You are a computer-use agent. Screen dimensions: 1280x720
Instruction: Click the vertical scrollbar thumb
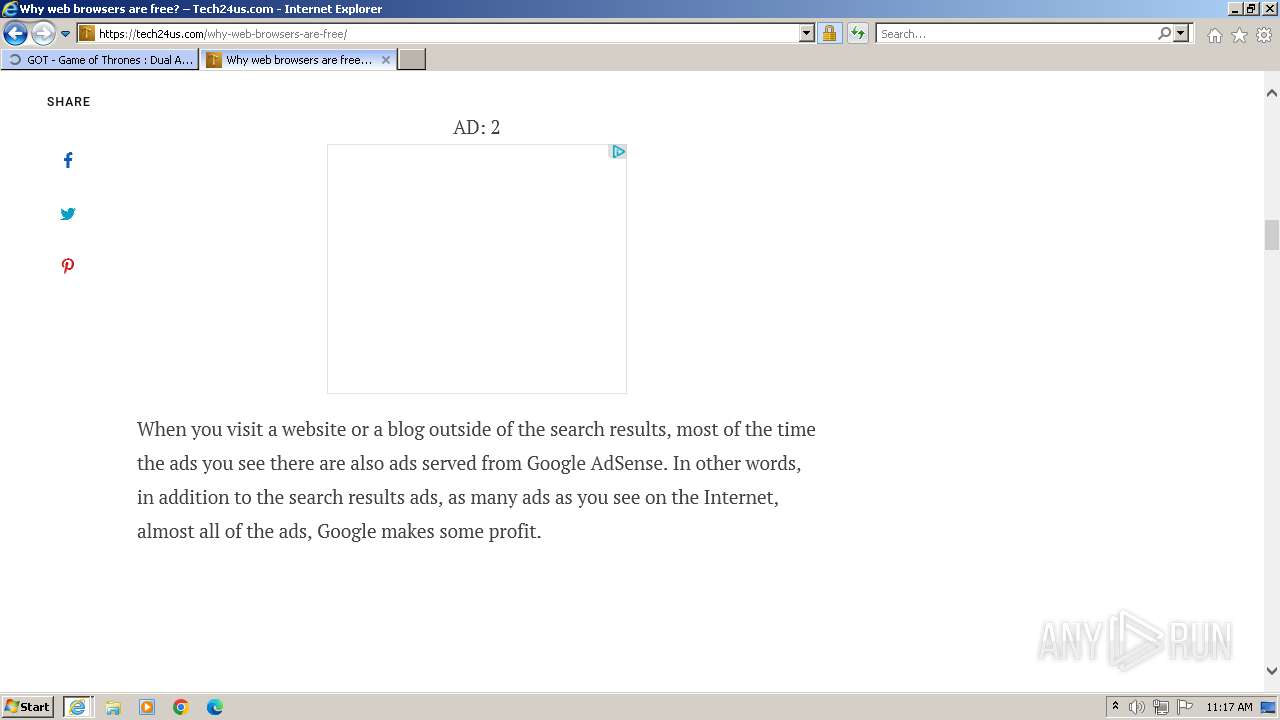(1272, 235)
